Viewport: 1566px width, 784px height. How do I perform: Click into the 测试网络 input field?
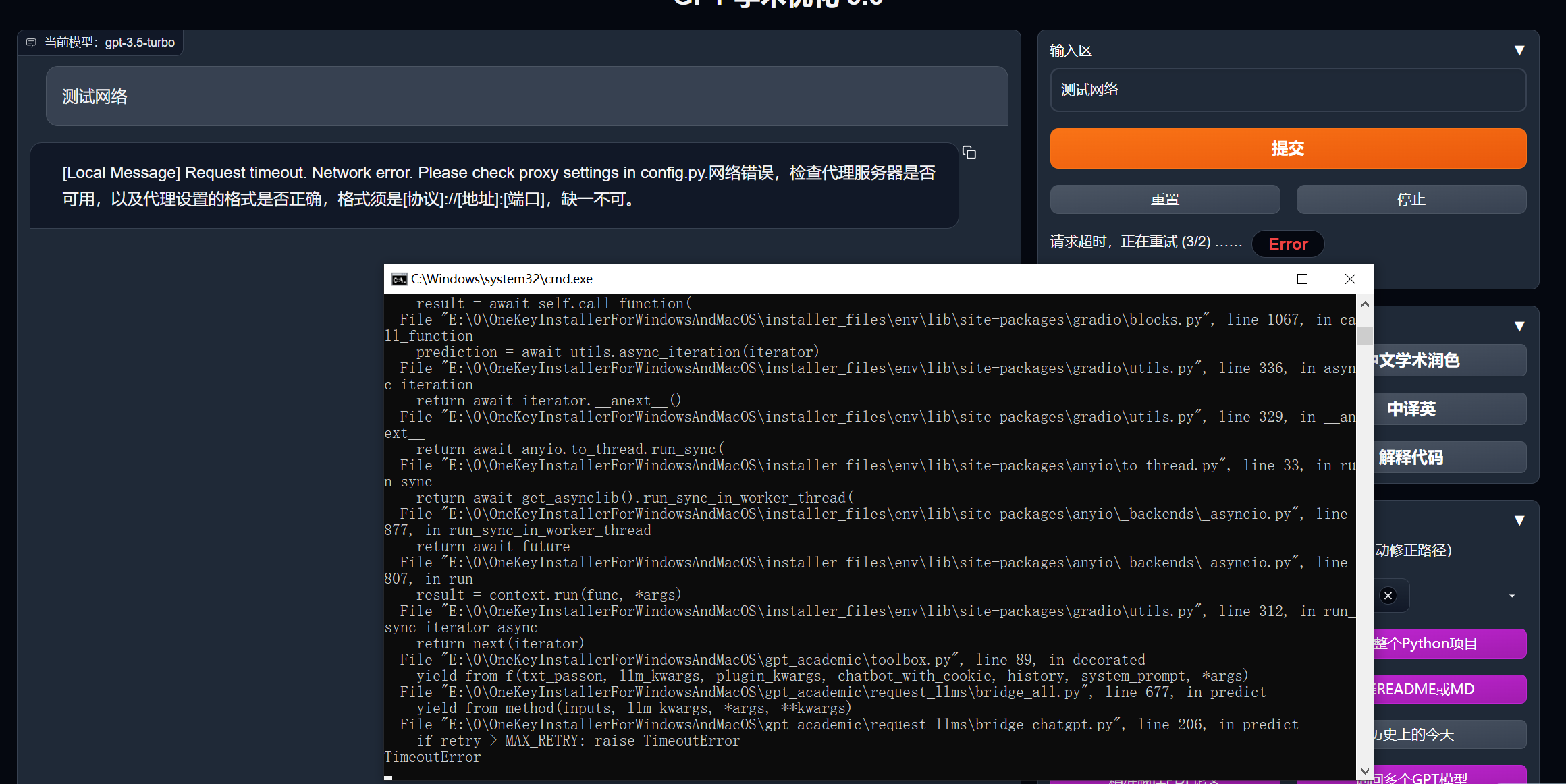(x=1287, y=90)
